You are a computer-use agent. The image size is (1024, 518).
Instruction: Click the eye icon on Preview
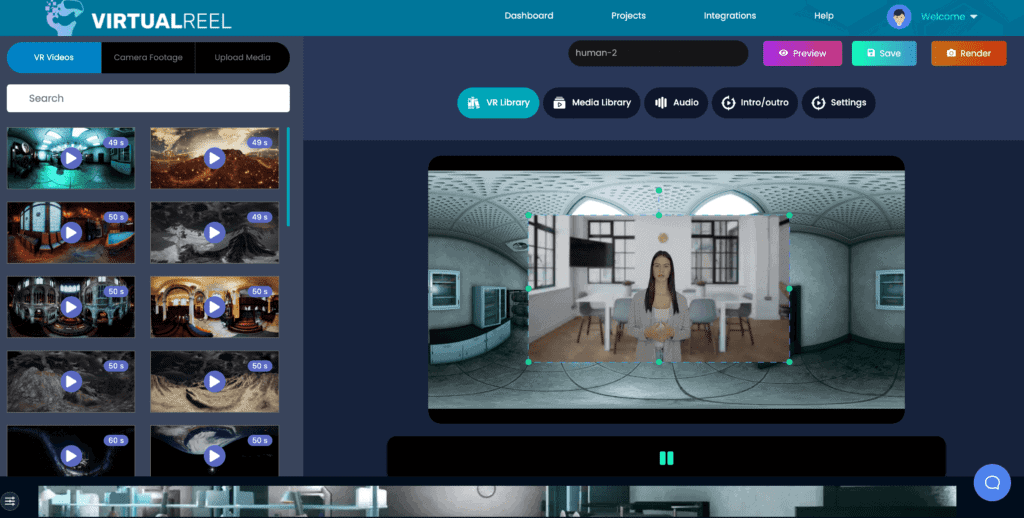click(783, 54)
